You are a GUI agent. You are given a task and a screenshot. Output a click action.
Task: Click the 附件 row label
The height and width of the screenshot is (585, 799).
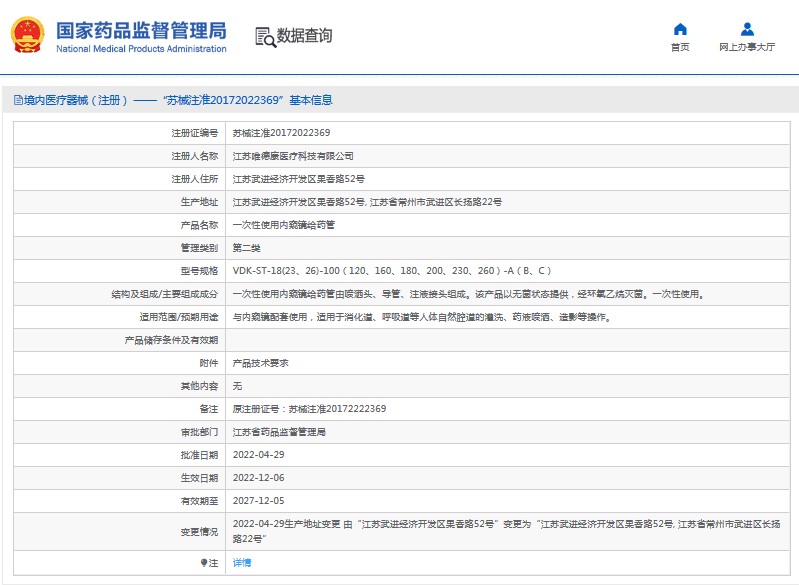click(208, 363)
